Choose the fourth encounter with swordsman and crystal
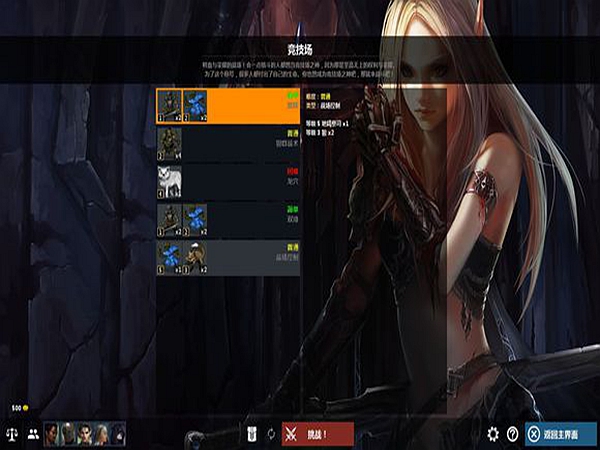The image size is (600, 450). 228,220
